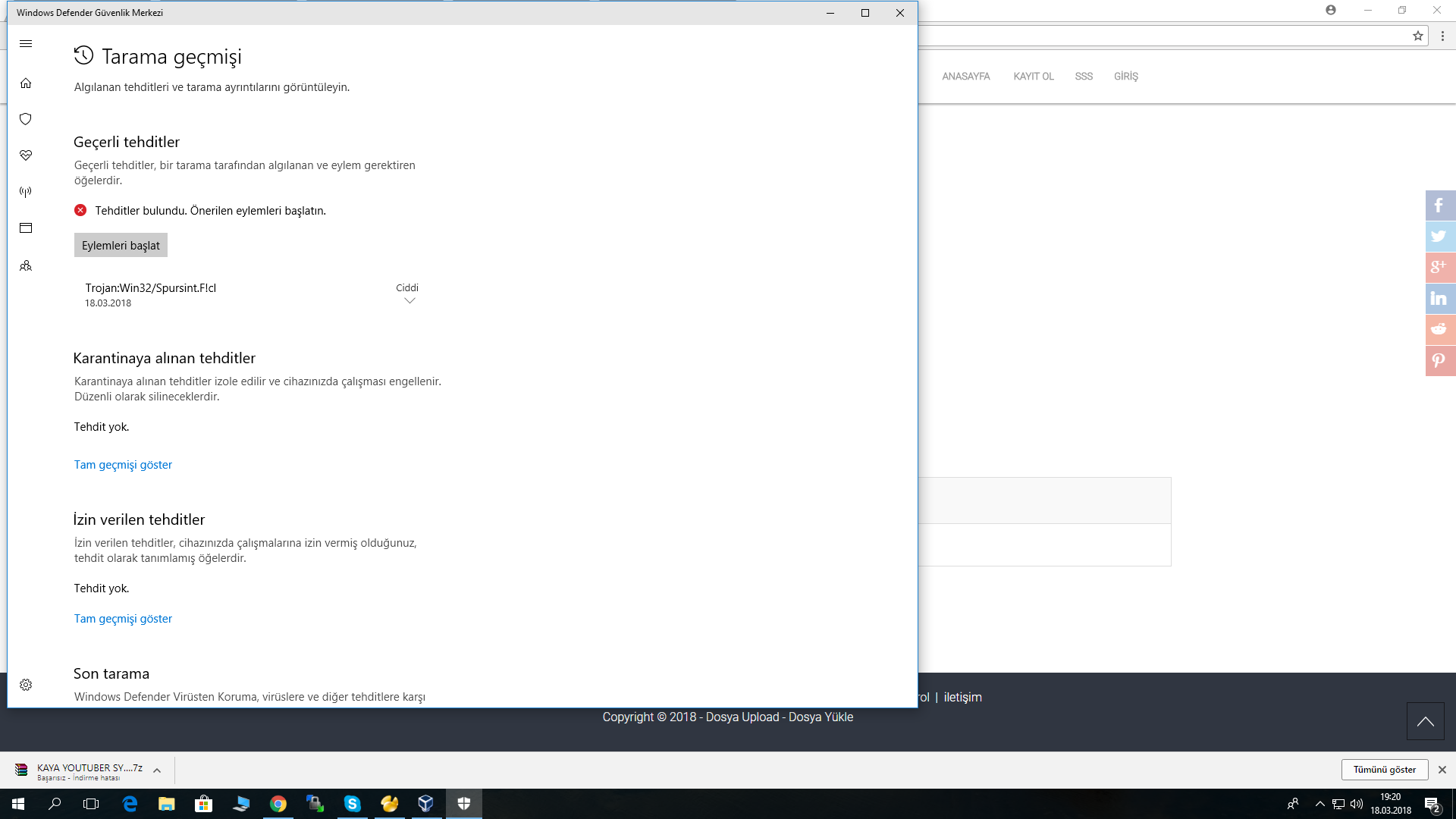The image size is (1456, 819).
Task: Close the Chrome downloads bar
Action: point(1442,770)
